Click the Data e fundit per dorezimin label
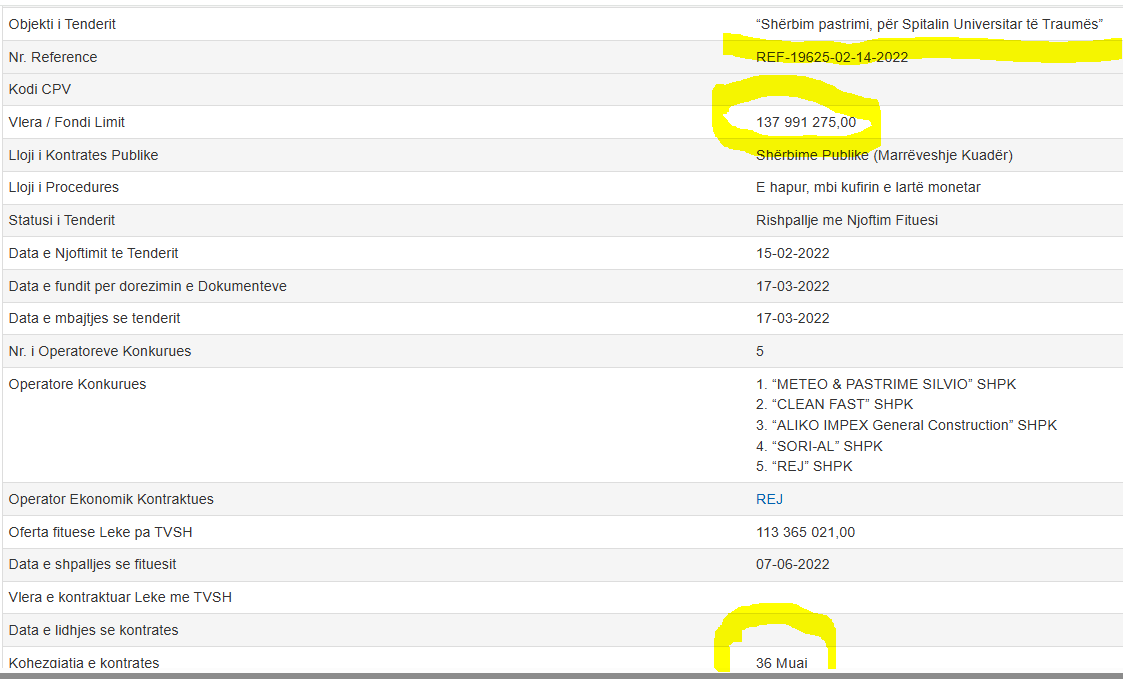 click(148, 286)
